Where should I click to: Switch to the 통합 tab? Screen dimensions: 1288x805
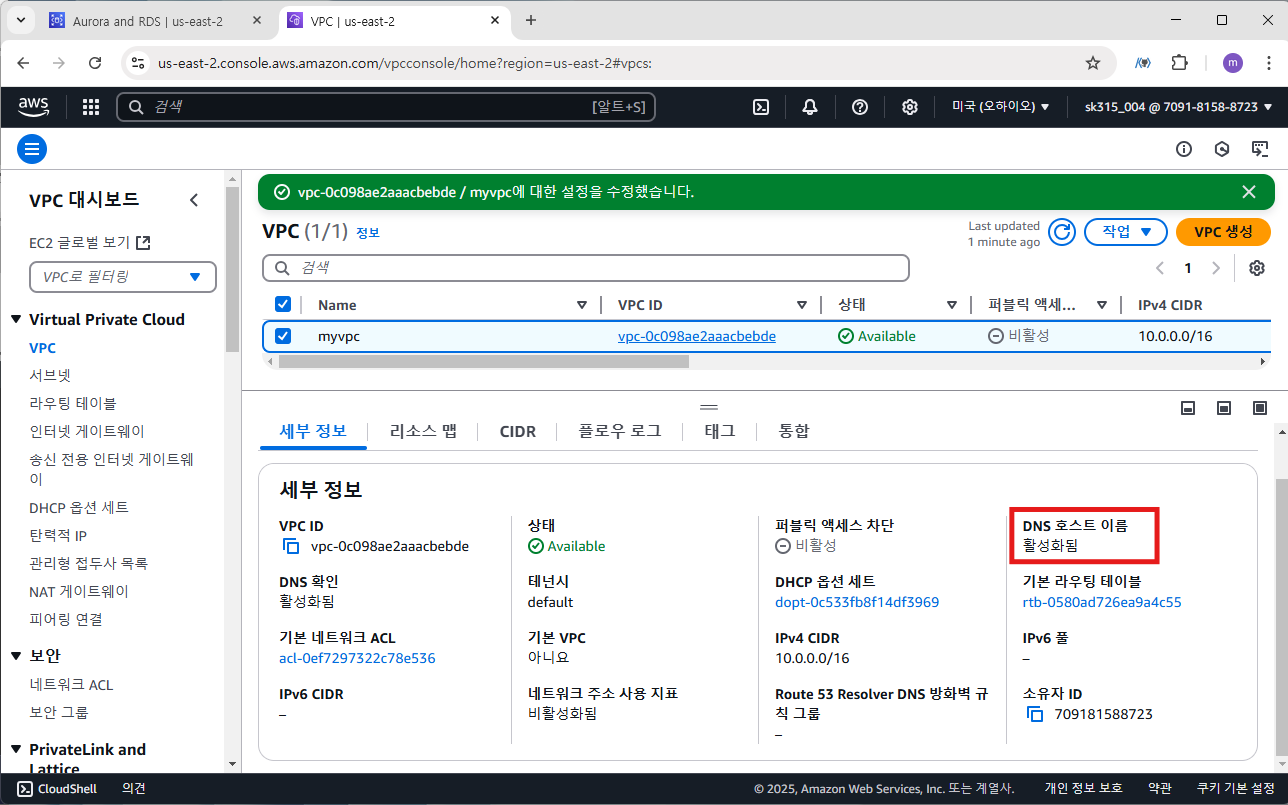click(x=794, y=431)
